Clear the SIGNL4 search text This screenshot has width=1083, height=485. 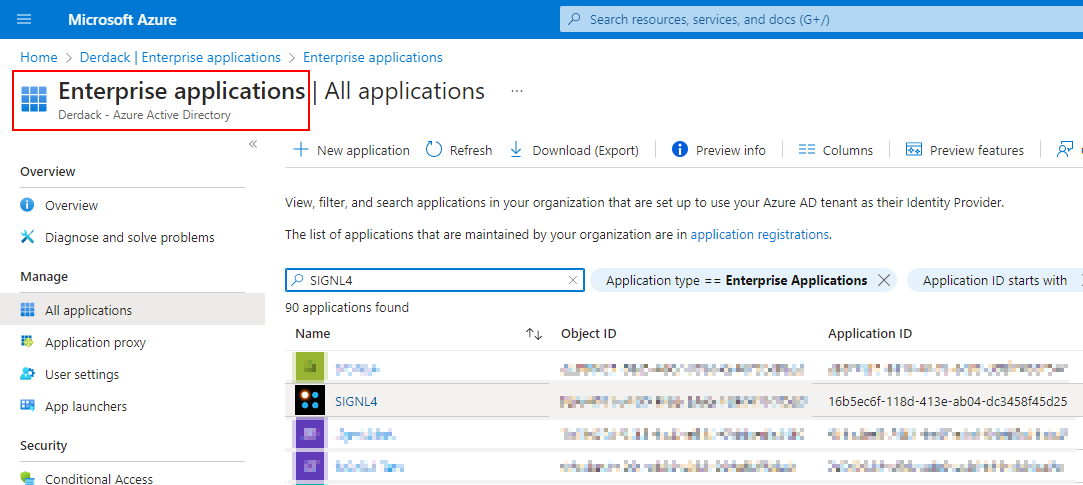click(573, 281)
